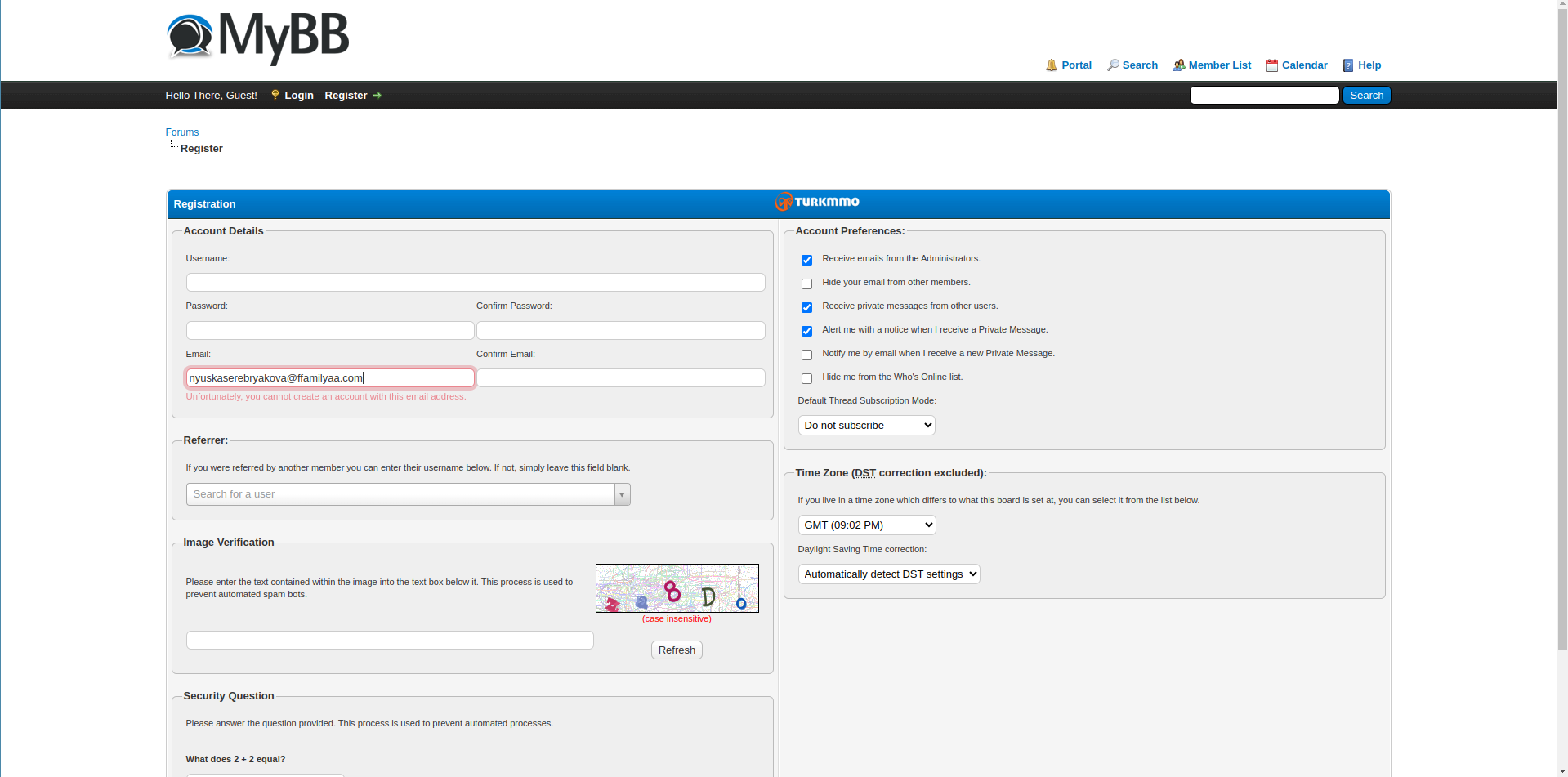
Task: Check Hide your email from other members
Action: [806, 284]
